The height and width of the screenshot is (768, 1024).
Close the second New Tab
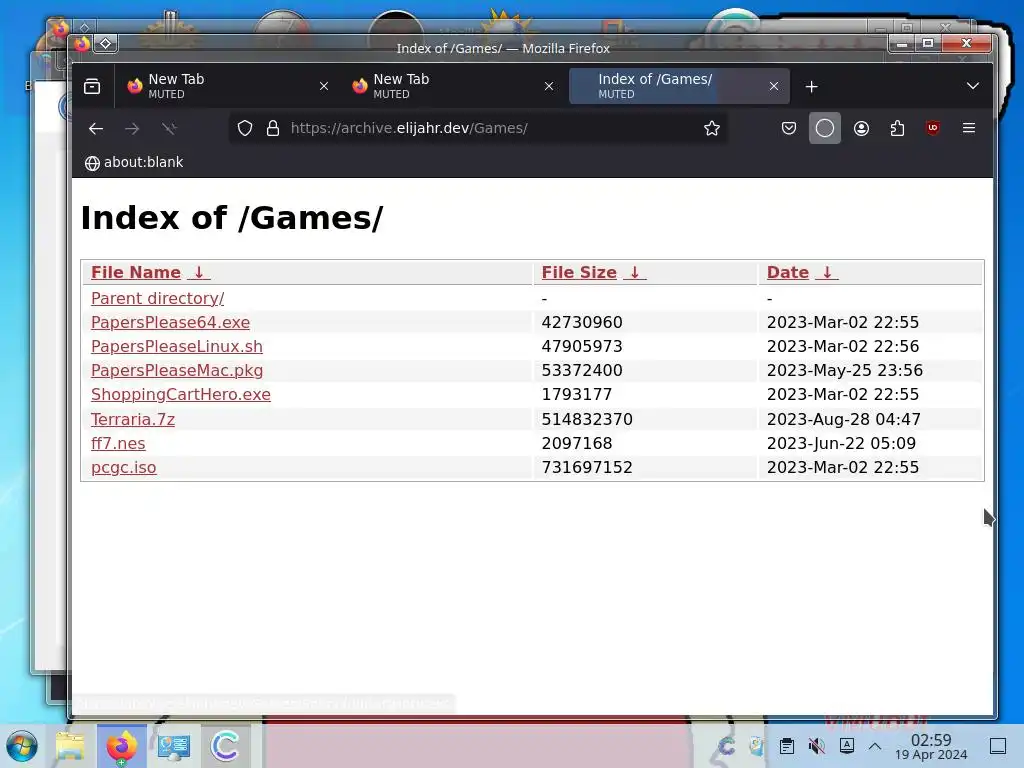549,86
